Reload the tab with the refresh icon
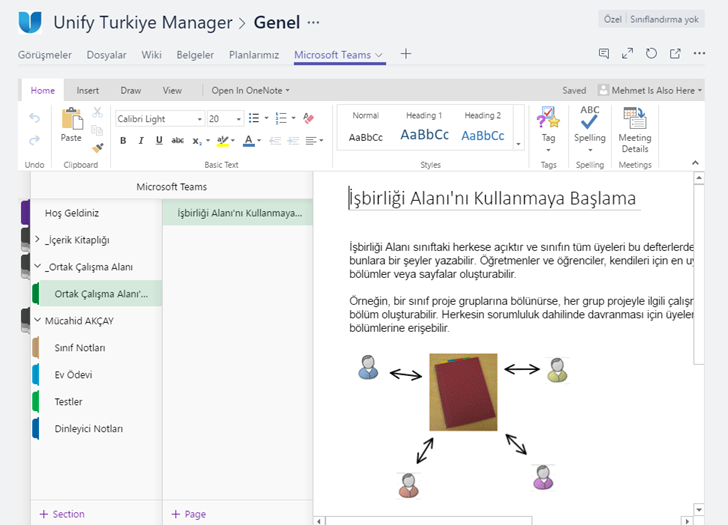This screenshot has width=728, height=525. (651, 53)
